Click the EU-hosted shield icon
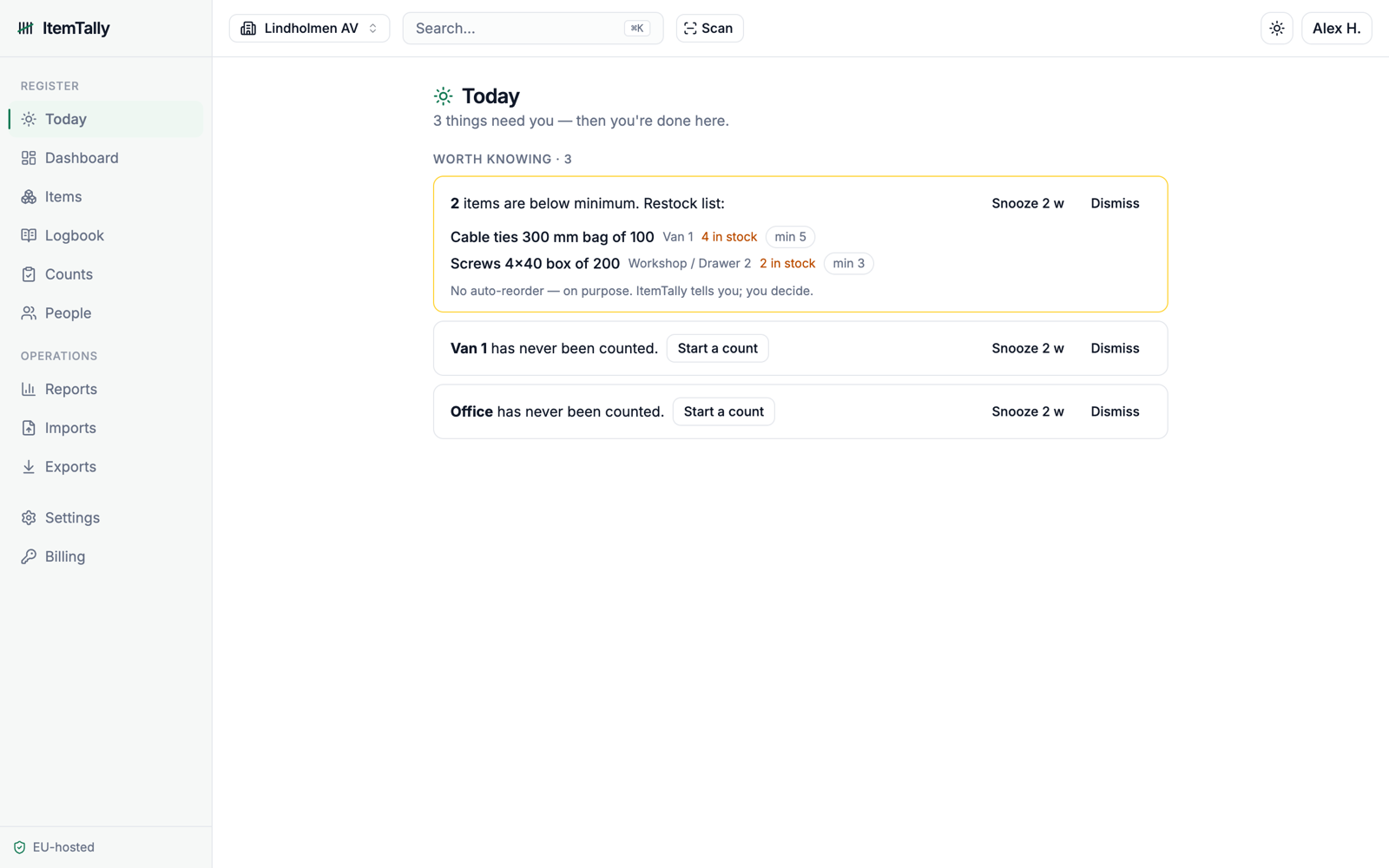1389x868 pixels. click(19, 847)
